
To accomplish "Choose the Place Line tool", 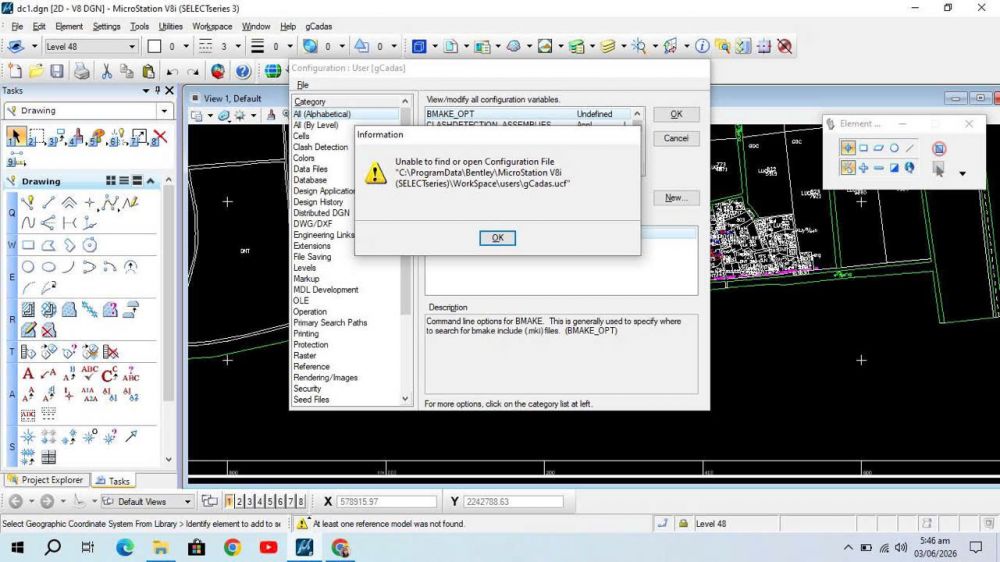I will (48, 203).
